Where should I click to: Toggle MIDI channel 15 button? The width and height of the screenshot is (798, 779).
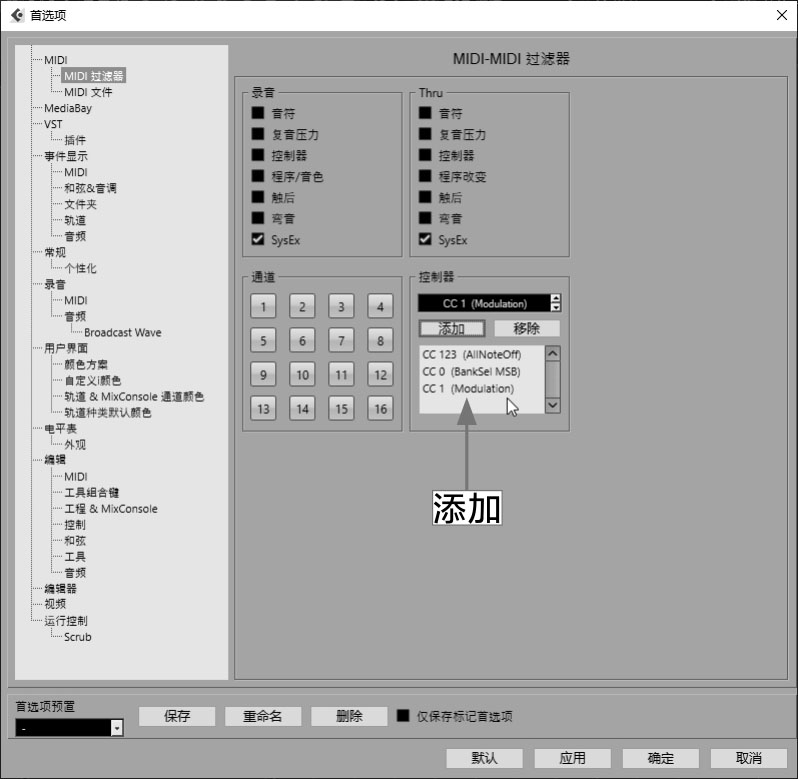coord(341,409)
